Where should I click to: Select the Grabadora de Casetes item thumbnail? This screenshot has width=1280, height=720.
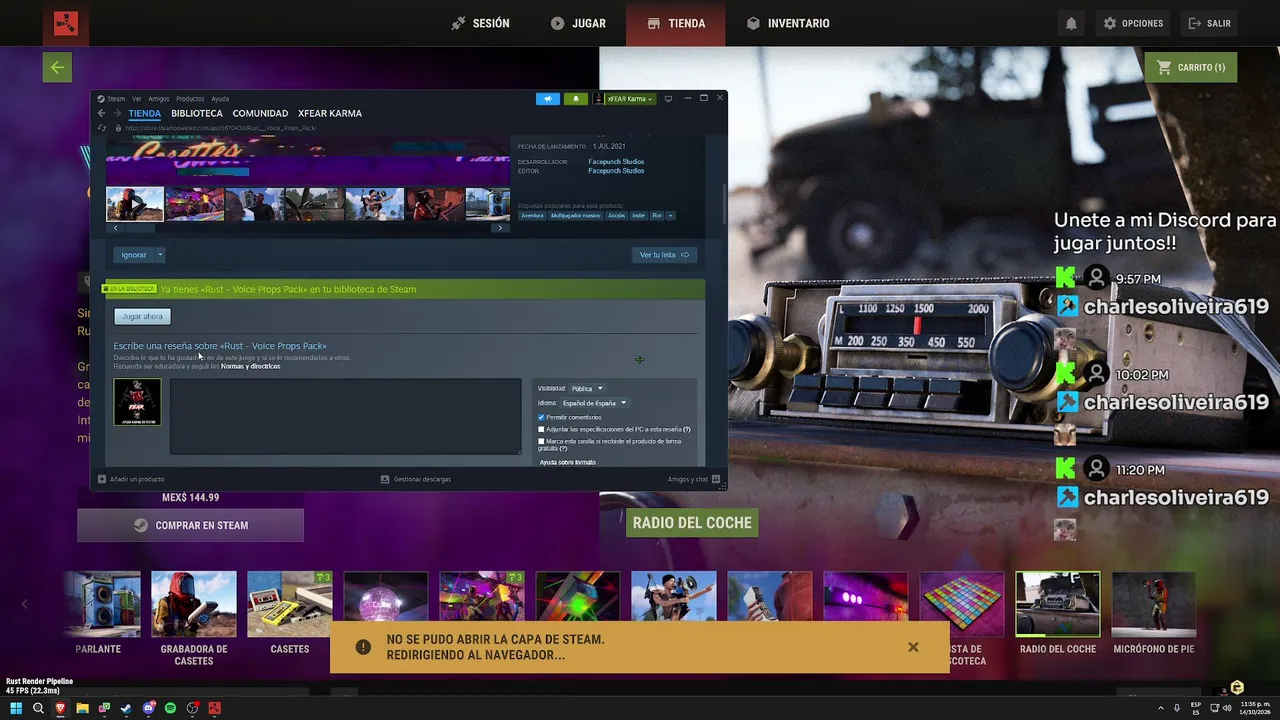194,604
